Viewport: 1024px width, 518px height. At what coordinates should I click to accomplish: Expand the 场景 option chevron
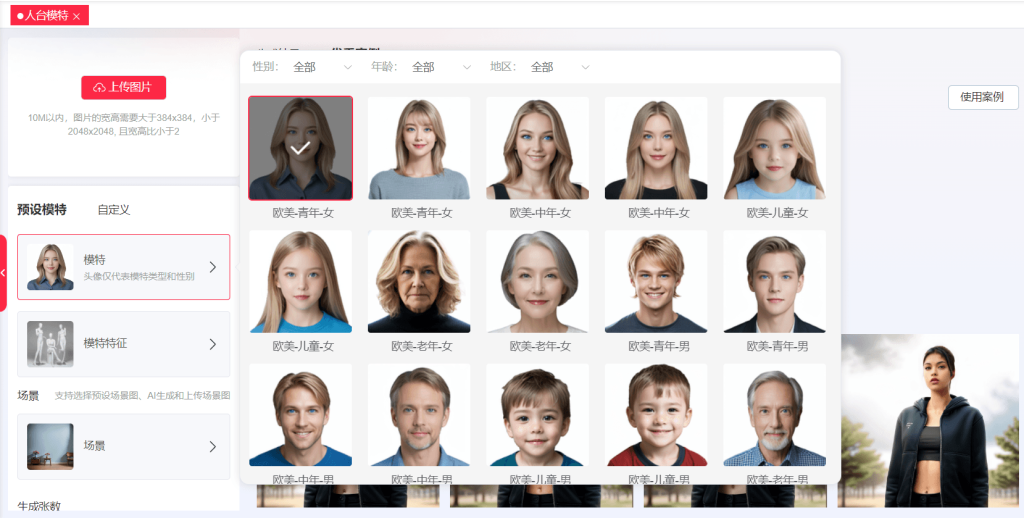[x=212, y=446]
